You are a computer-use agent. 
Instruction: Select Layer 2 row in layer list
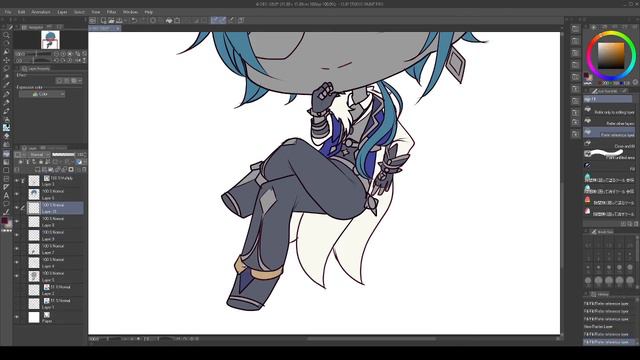tap(56, 290)
